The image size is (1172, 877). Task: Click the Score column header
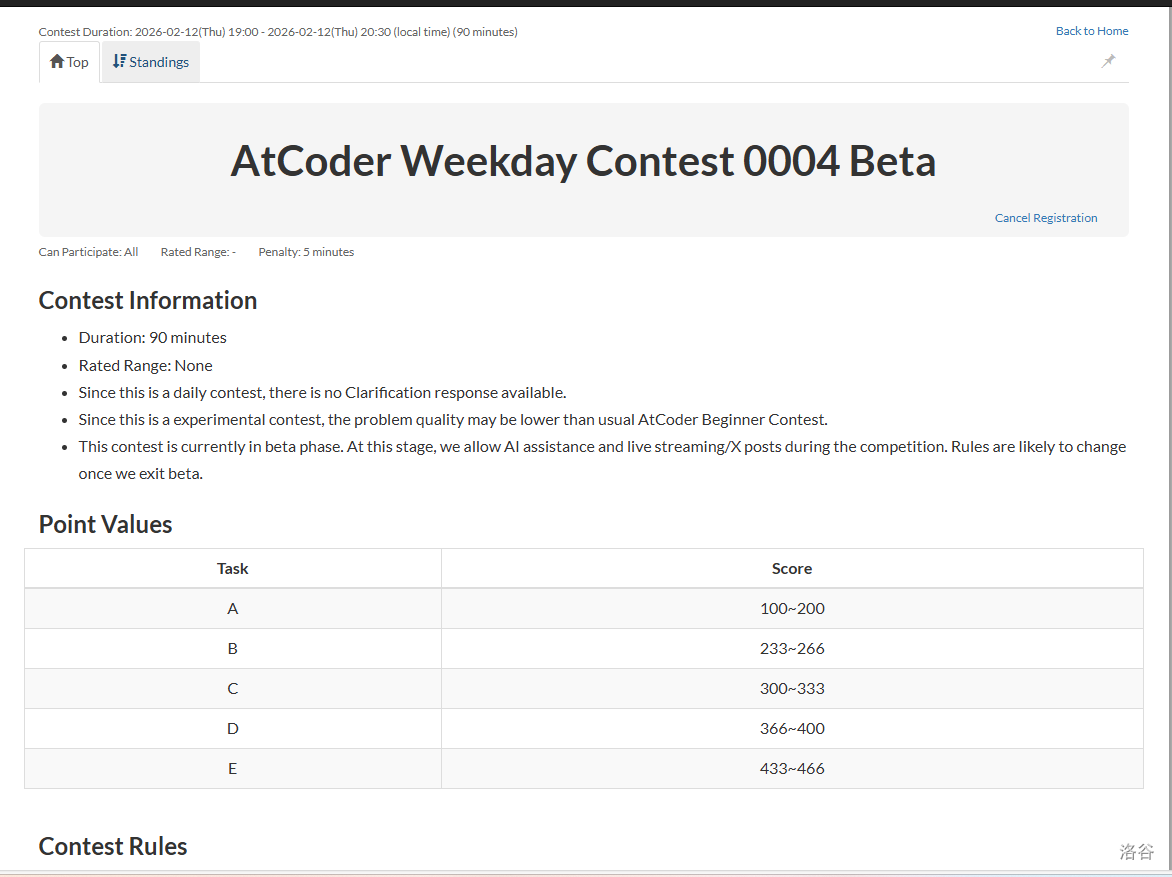pos(792,569)
